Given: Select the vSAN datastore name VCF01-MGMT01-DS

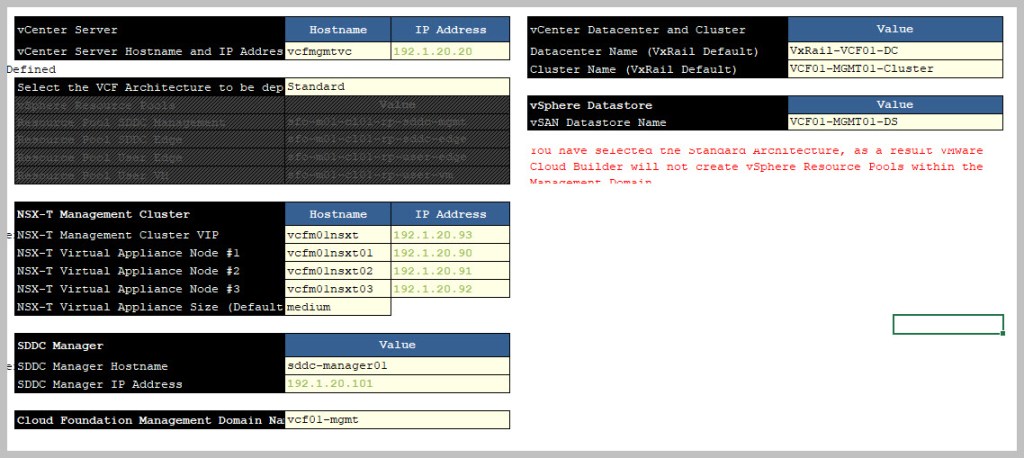Looking at the screenshot, I should point(895,122).
